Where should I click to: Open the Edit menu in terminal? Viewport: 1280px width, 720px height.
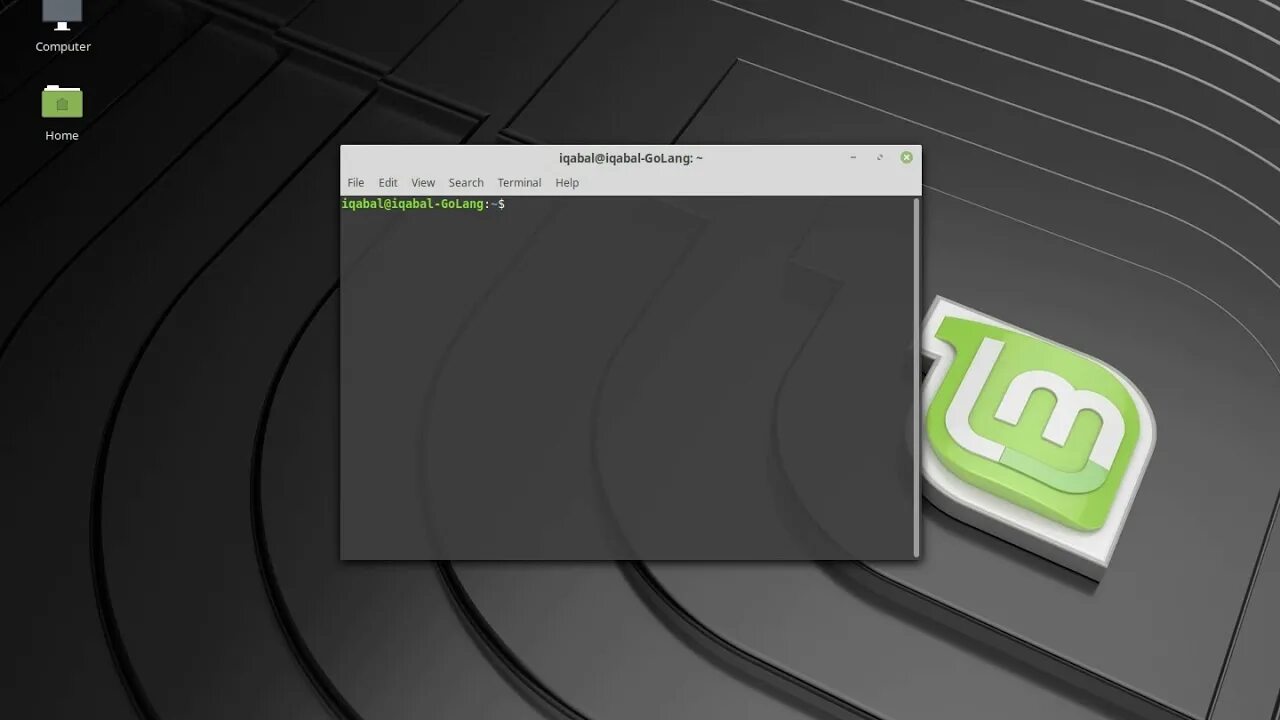click(388, 183)
